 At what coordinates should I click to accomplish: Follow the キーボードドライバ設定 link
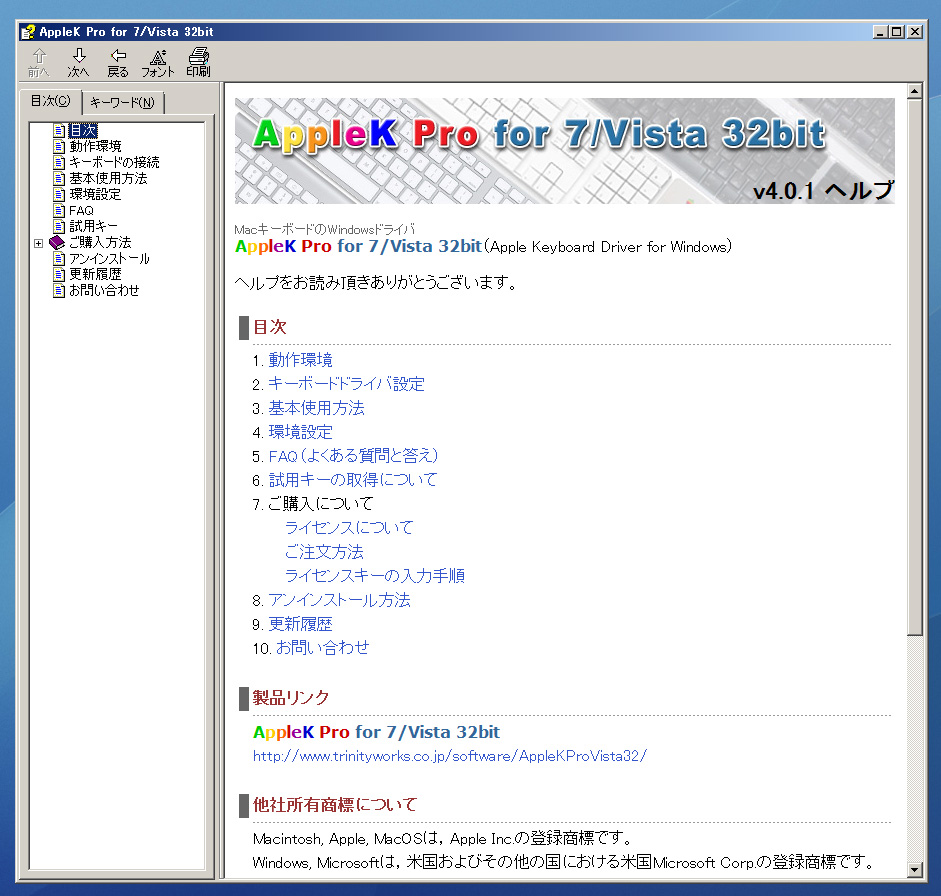tap(346, 384)
